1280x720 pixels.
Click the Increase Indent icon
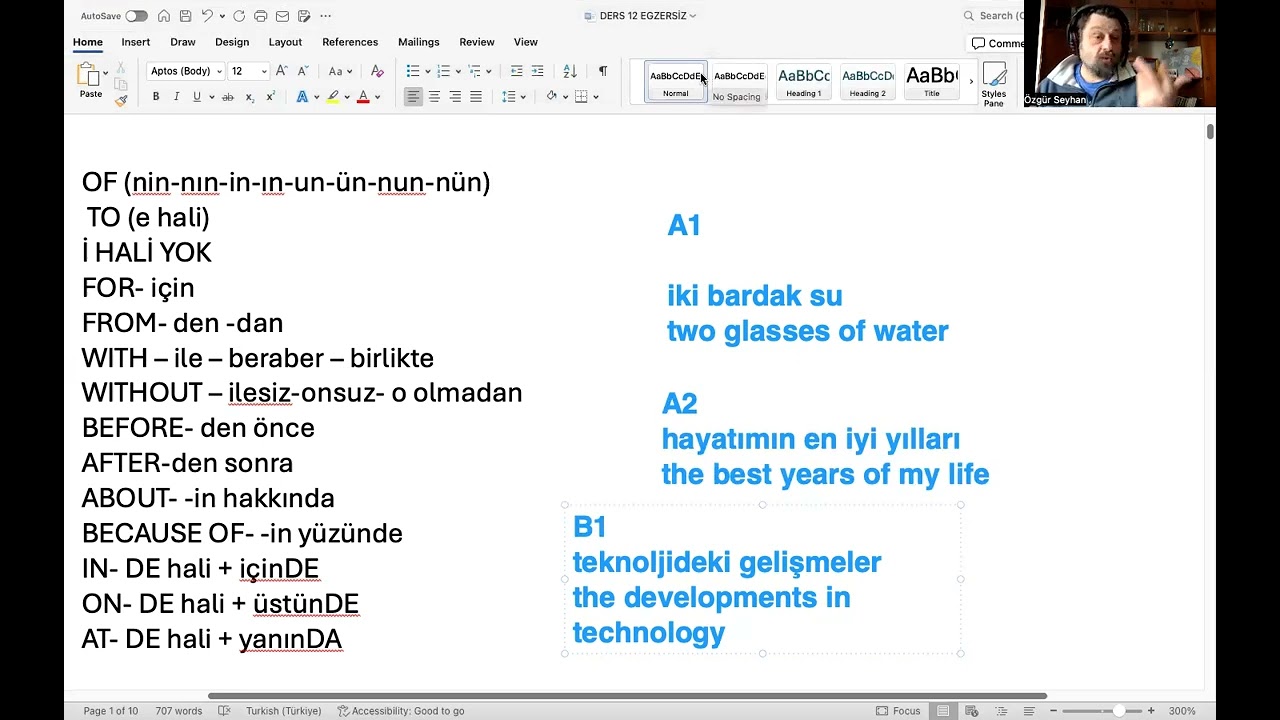(537, 71)
